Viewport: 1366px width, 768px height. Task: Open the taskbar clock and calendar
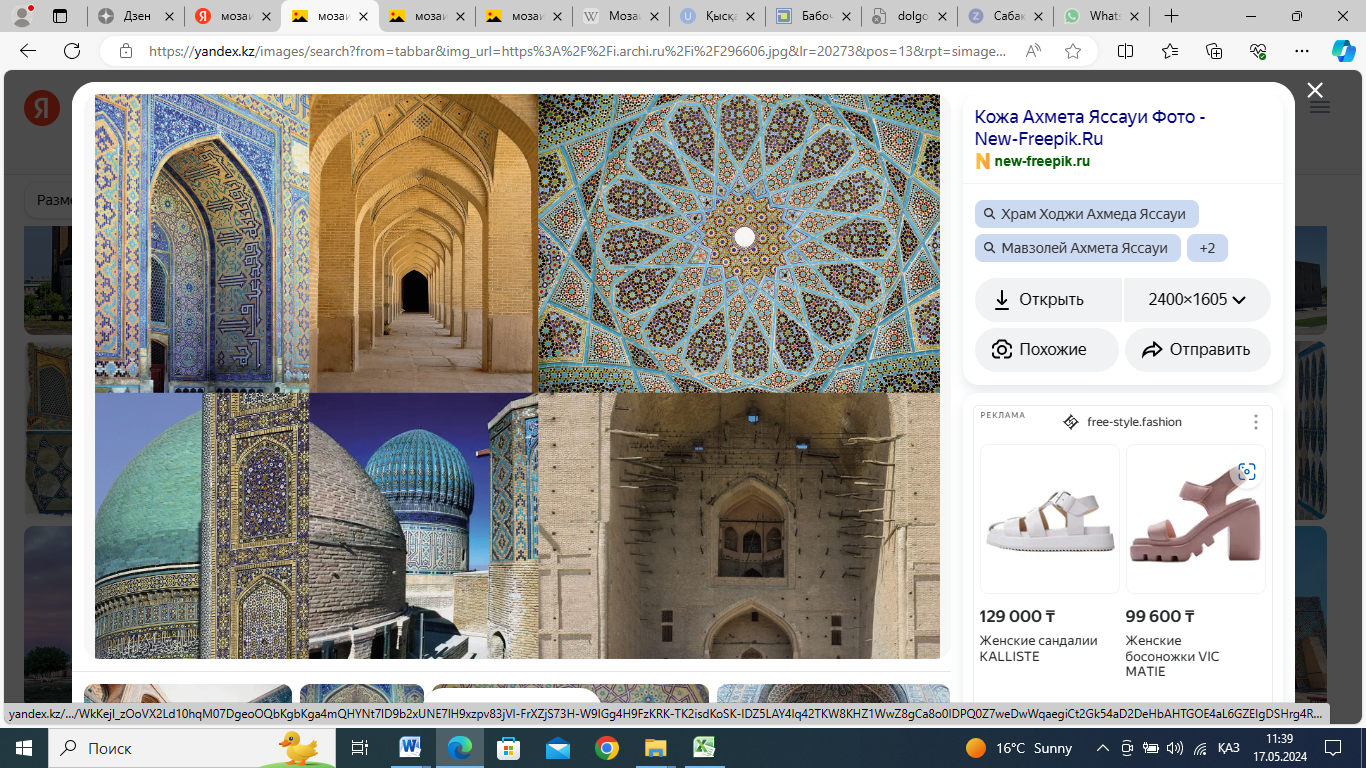click(x=1280, y=748)
